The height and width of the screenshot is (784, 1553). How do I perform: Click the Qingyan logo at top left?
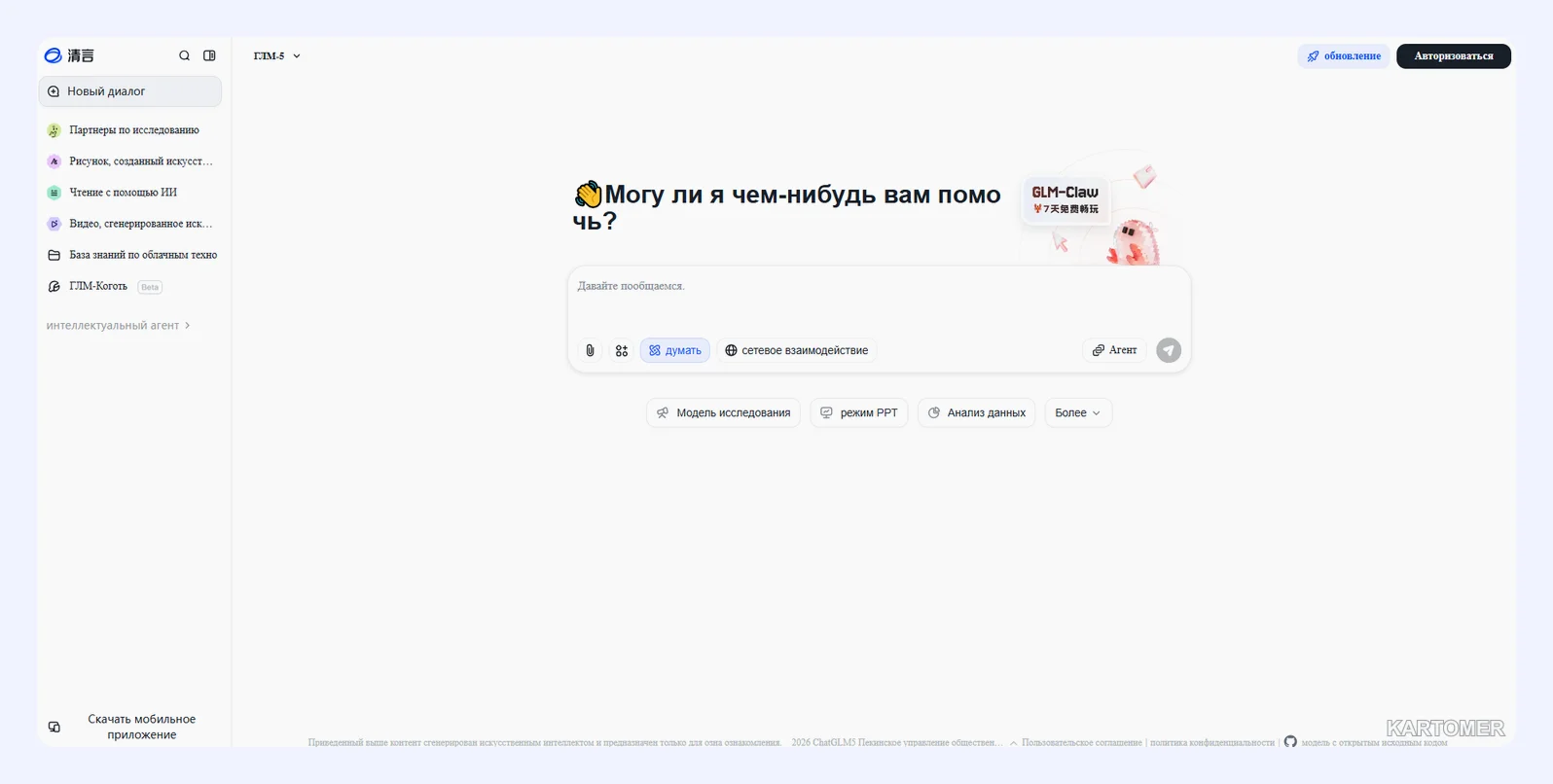(69, 55)
